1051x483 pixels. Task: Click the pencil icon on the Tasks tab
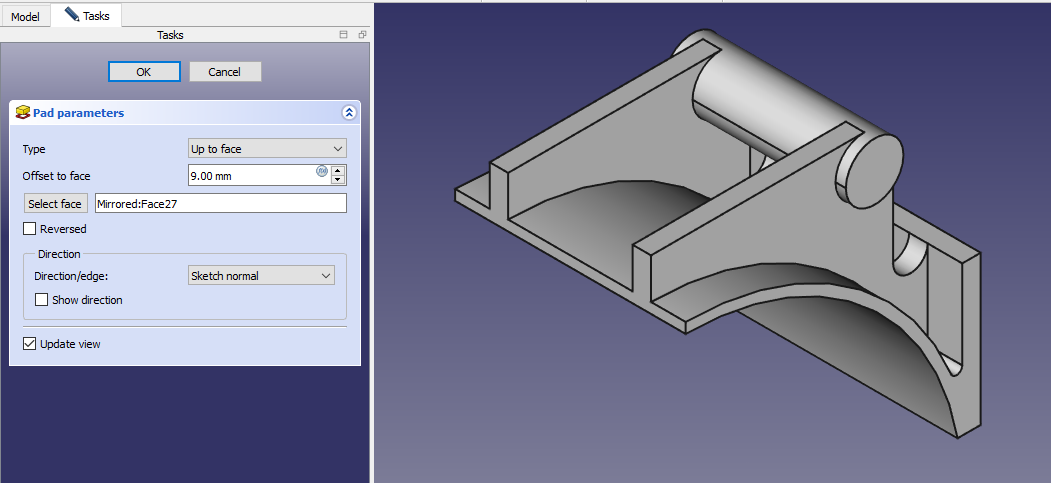coord(71,15)
